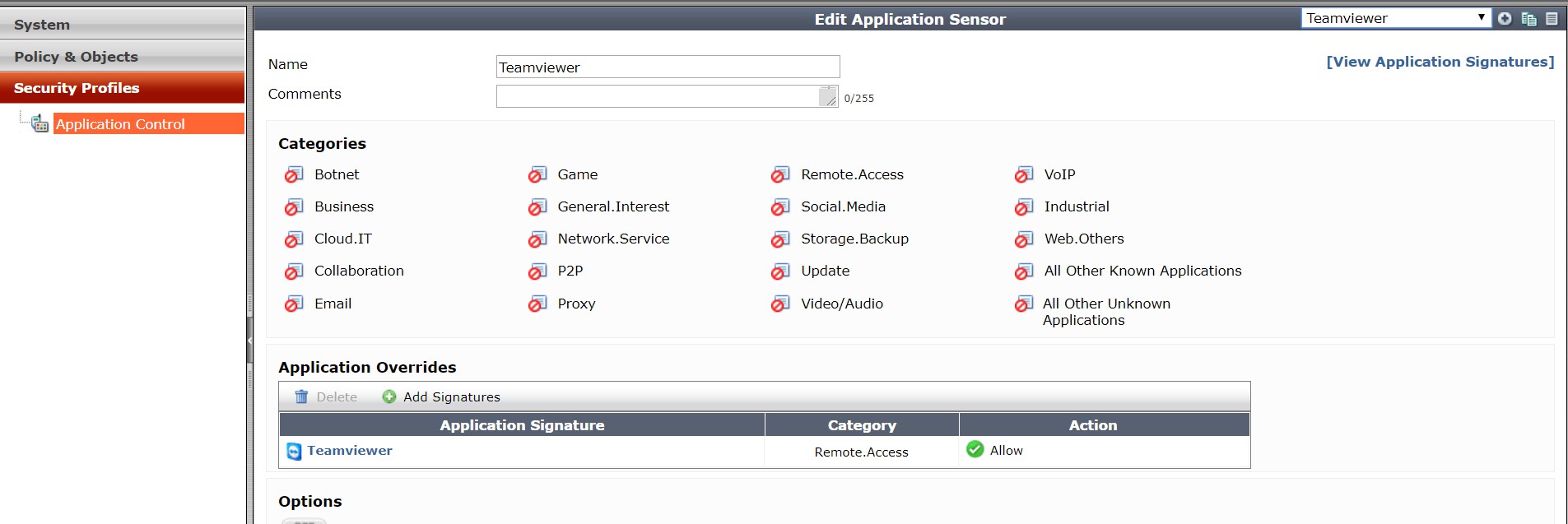Screen dimensions: 1568x524
Task: Click the All Other Unknown Applications block icon
Action: coord(1024,304)
